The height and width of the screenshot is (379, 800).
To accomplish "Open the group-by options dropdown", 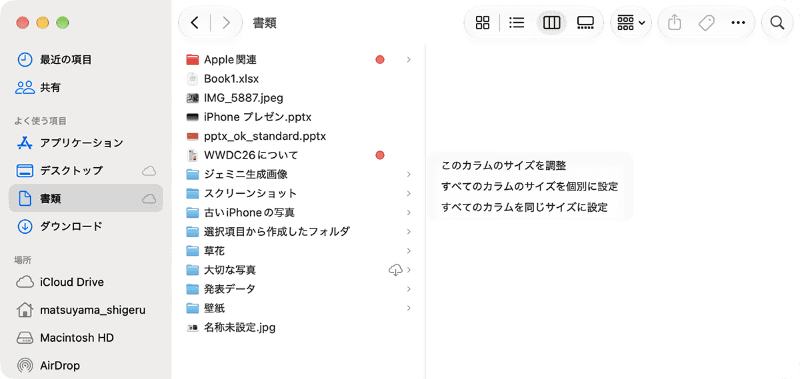I will (631, 23).
